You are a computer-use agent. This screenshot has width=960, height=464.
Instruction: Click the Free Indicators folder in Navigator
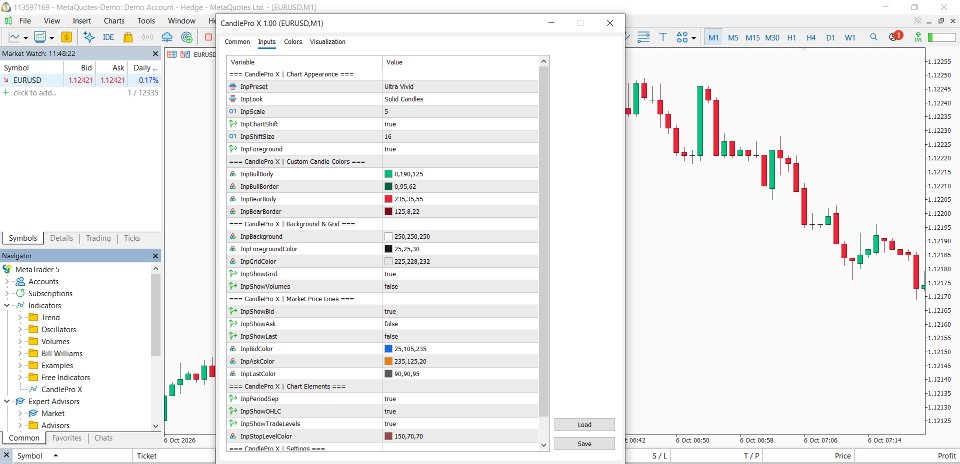pos(66,377)
